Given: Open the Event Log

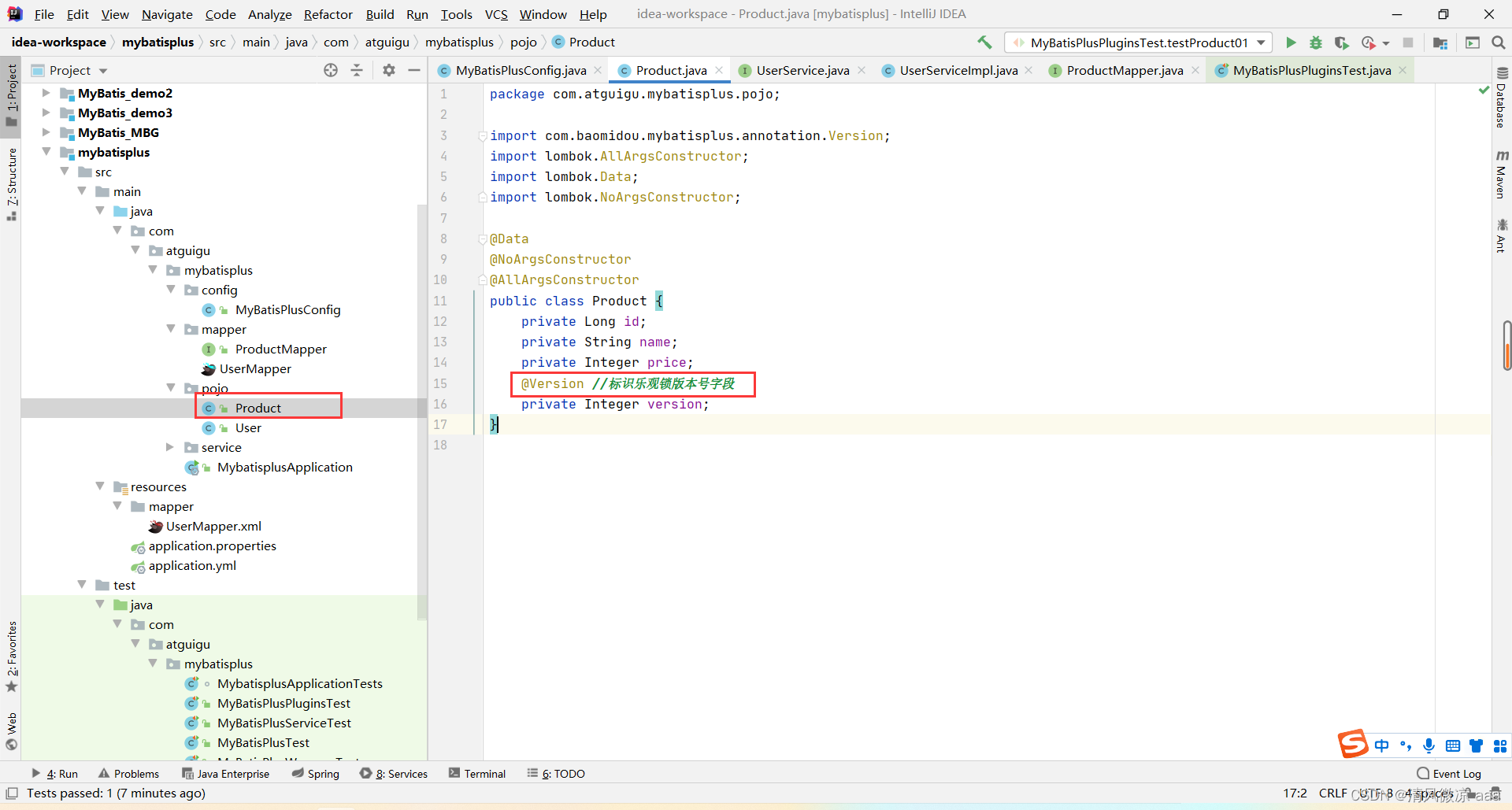Looking at the screenshot, I should pyautogui.click(x=1449, y=774).
